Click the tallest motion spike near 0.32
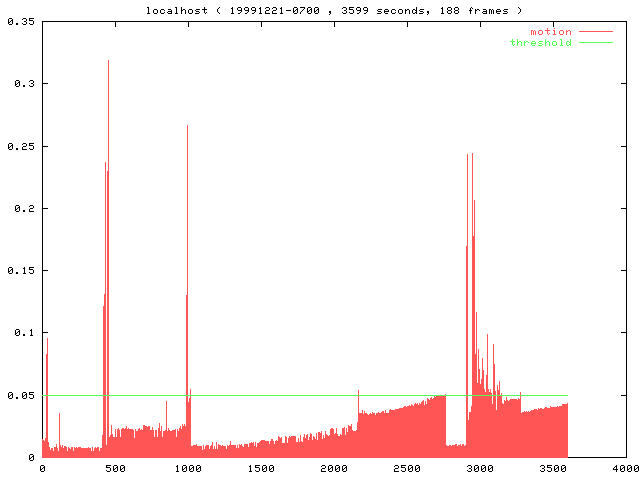The width and height of the screenshot is (640, 480). pyautogui.click(x=108, y=62)
